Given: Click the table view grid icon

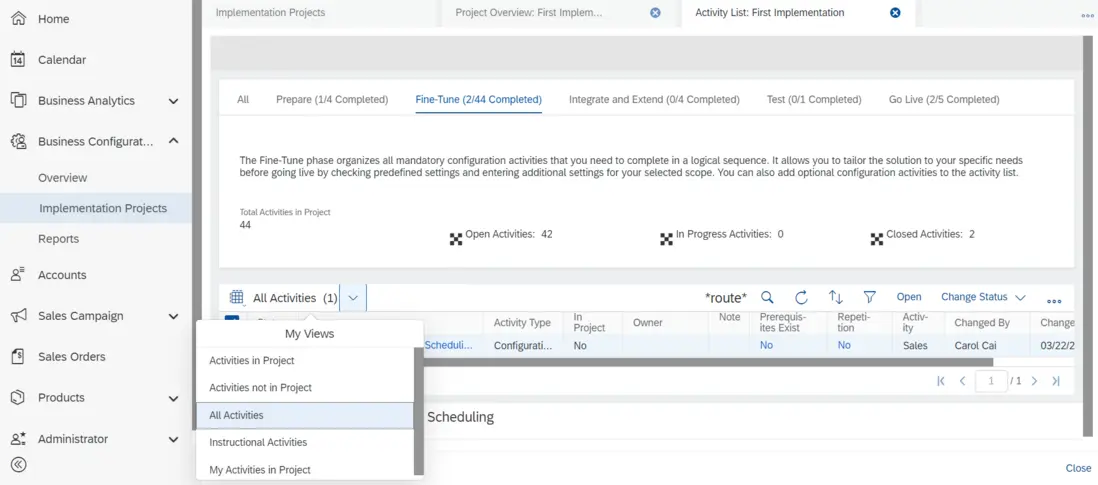Looking at the screenshot, I should (237, 298).
